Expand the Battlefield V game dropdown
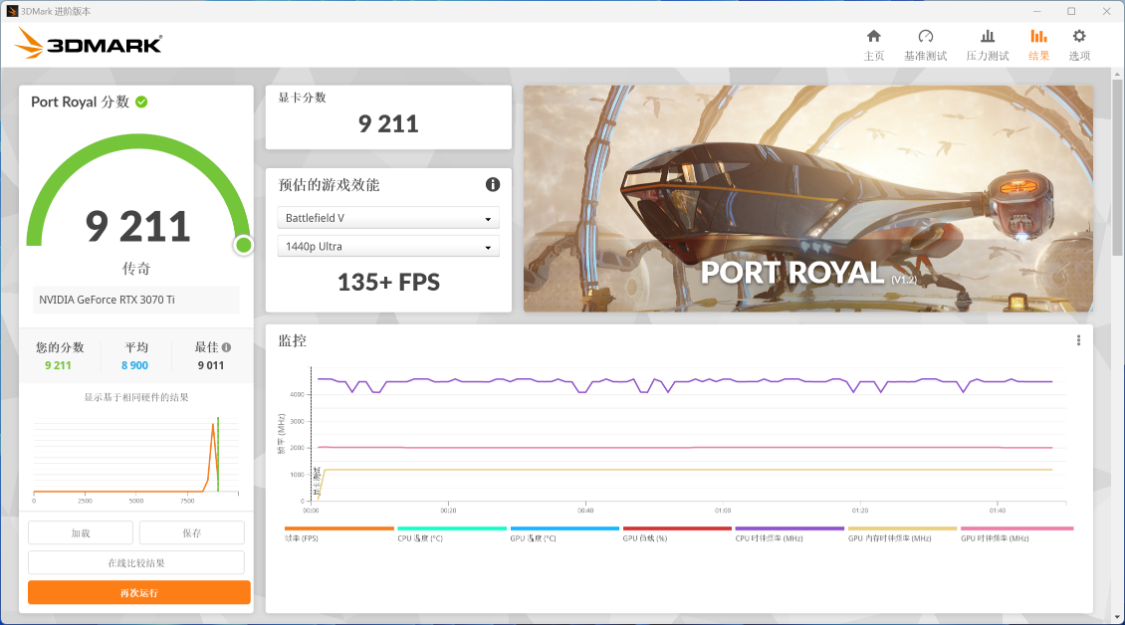This screenshot has height=625, width=1125. tap(388, 218)
